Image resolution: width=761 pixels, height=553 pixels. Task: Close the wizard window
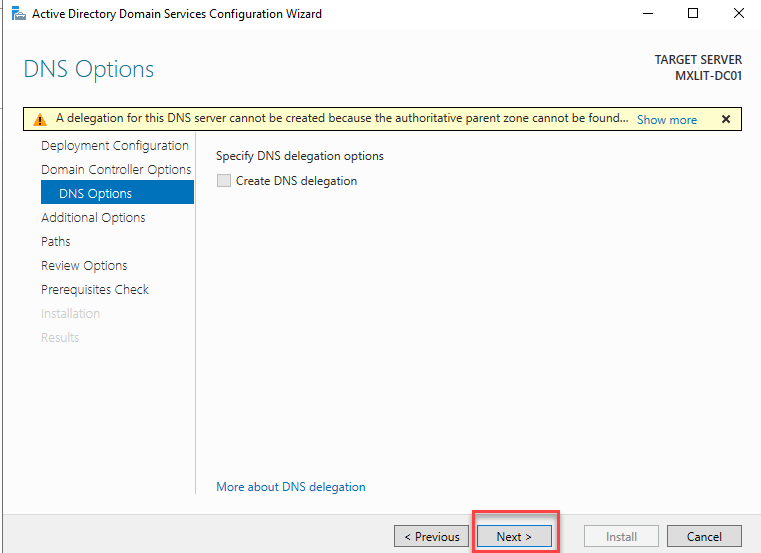click(x=738, y=14)
